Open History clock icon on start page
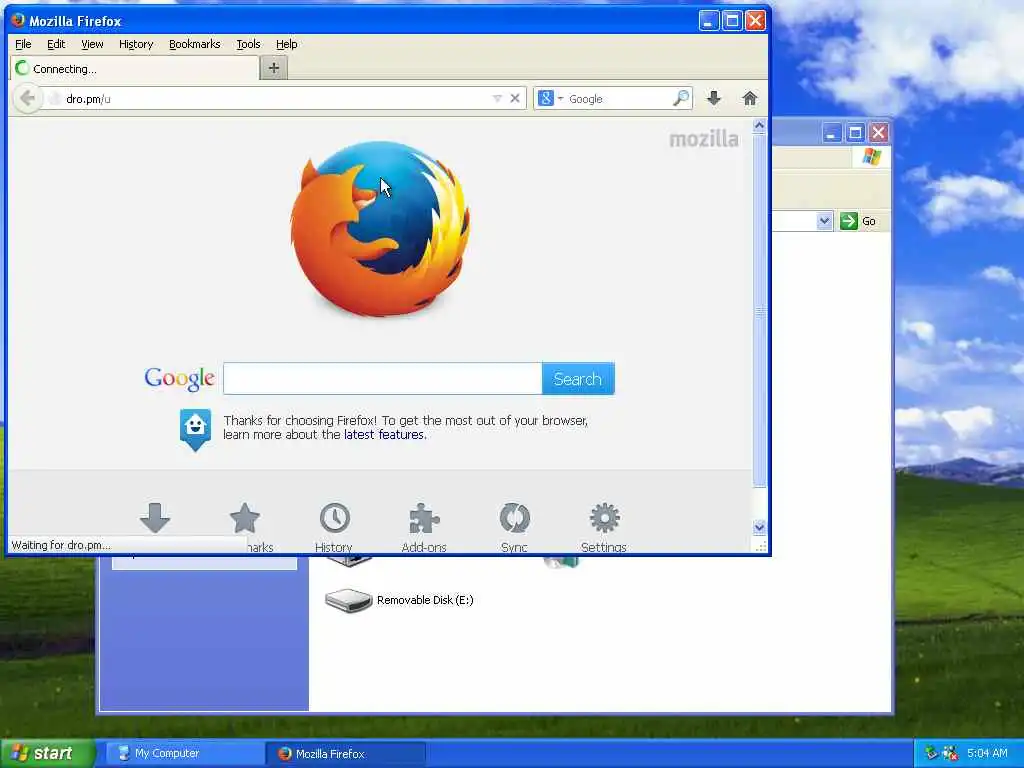The width and height of the screenshot is (1024, 768). click(334, 518)
